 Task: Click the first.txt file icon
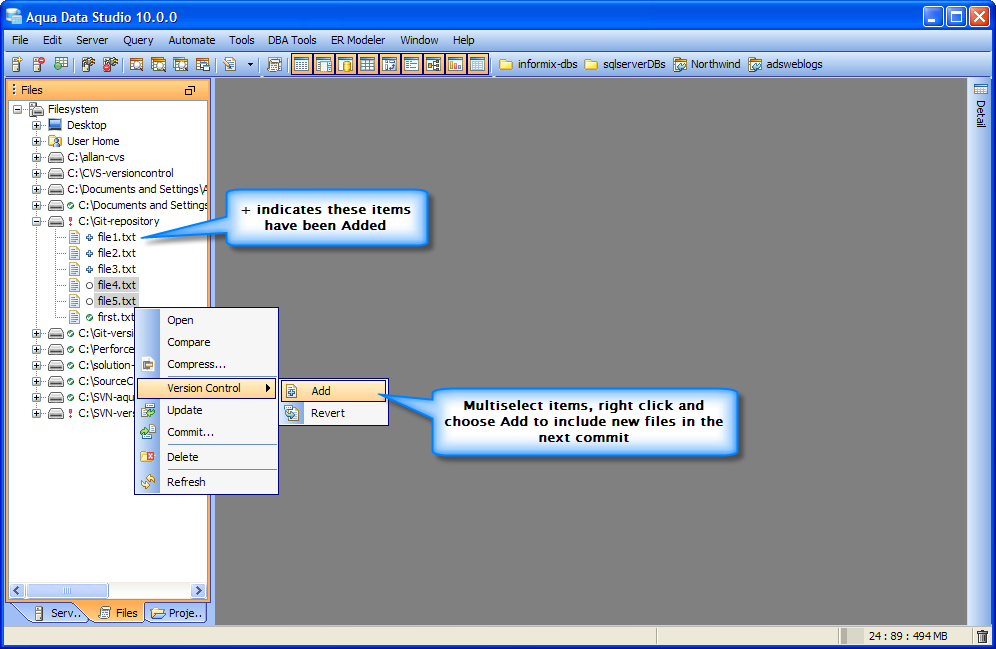[74, 317]
